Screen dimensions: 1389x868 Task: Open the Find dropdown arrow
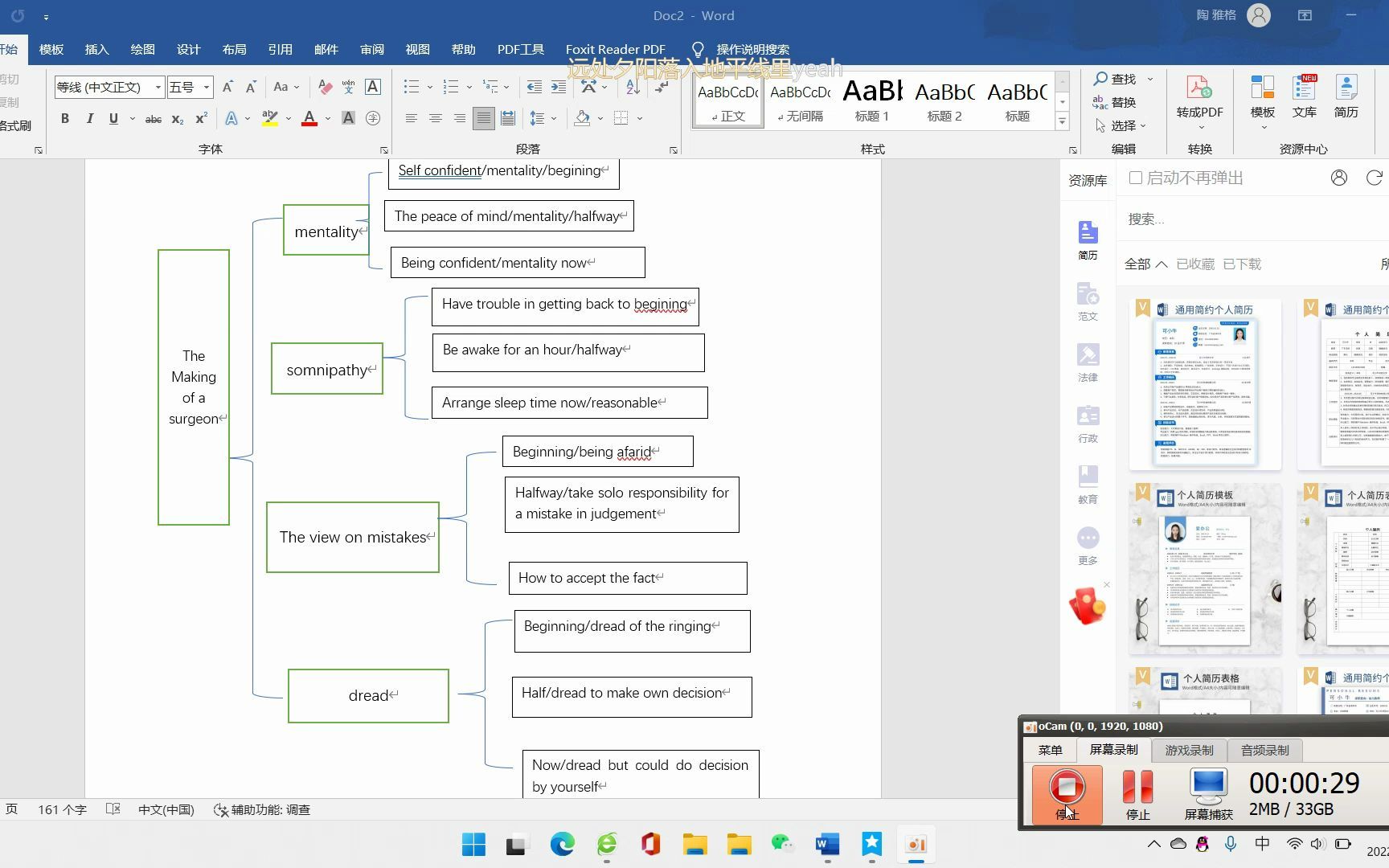(1150, 79)
